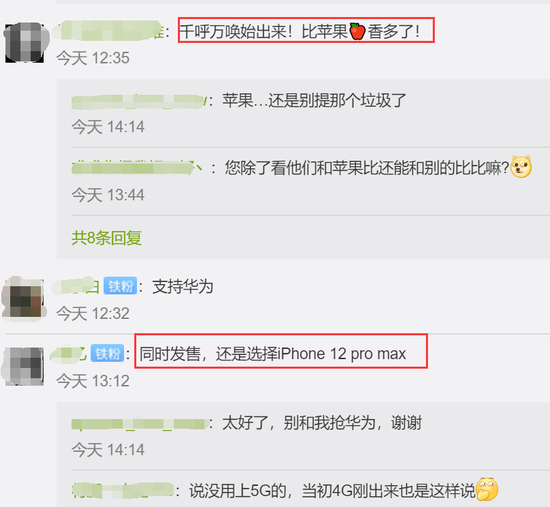Open username replying 说没用上5G的

tap(123, 490)
